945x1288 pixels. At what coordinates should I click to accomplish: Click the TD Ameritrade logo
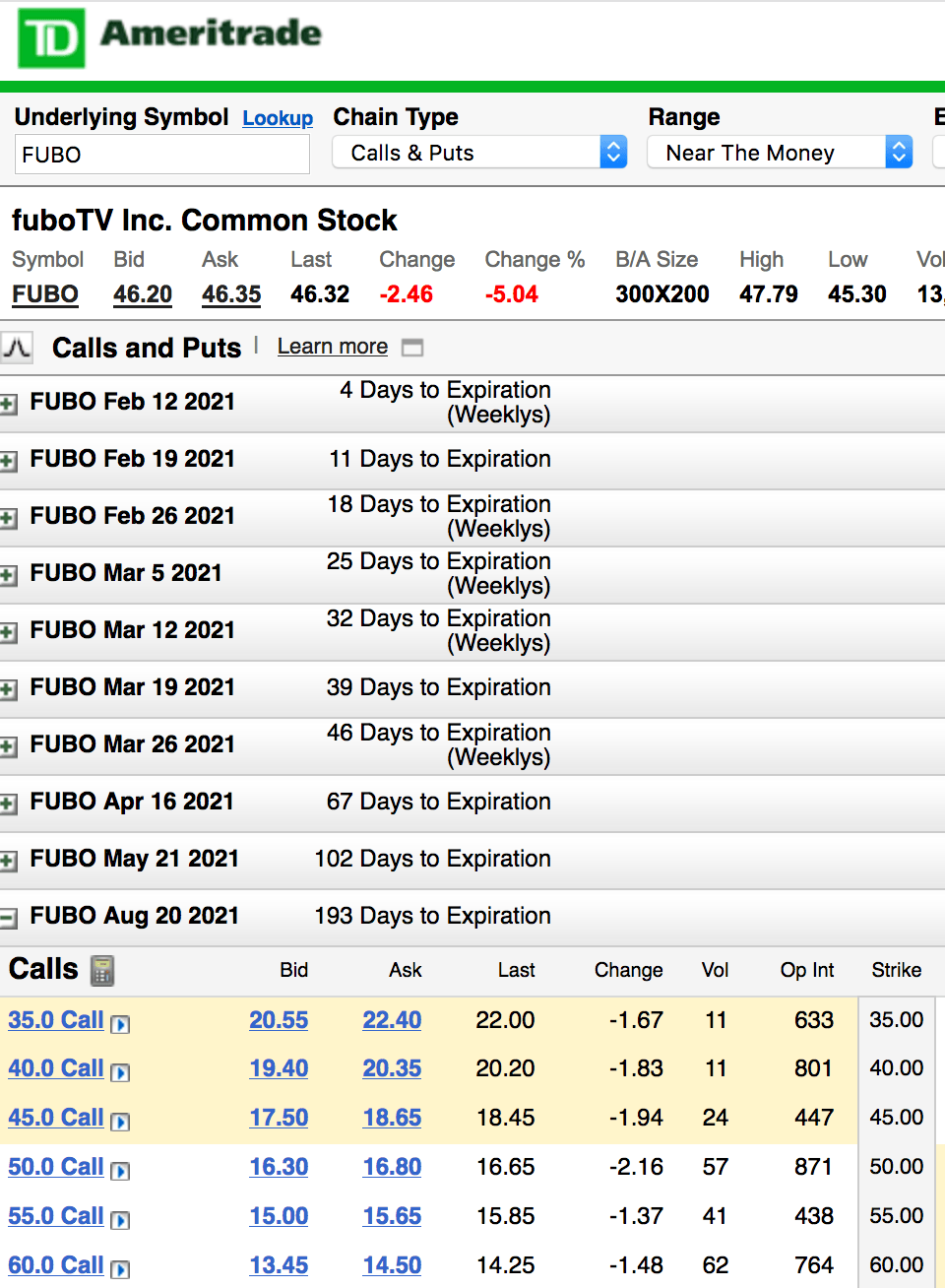tap(169, 37)
